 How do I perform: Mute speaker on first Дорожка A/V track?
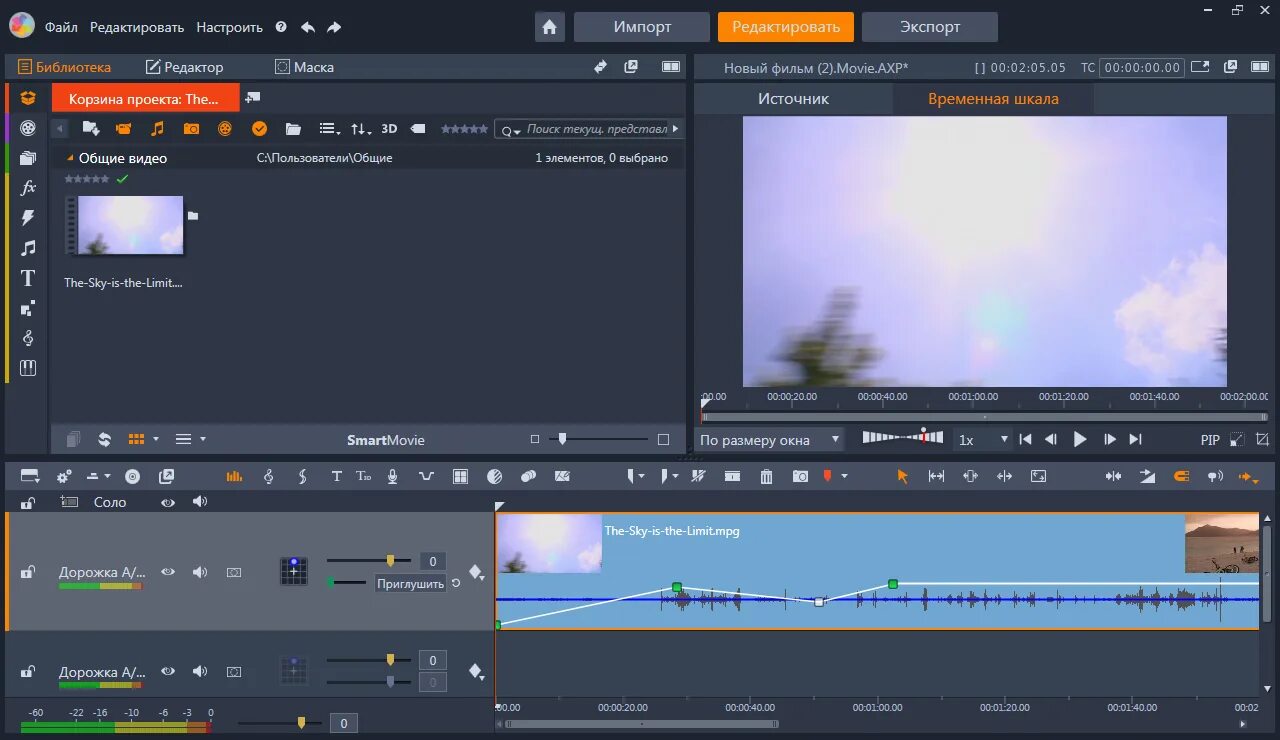(x=200, y=572)
